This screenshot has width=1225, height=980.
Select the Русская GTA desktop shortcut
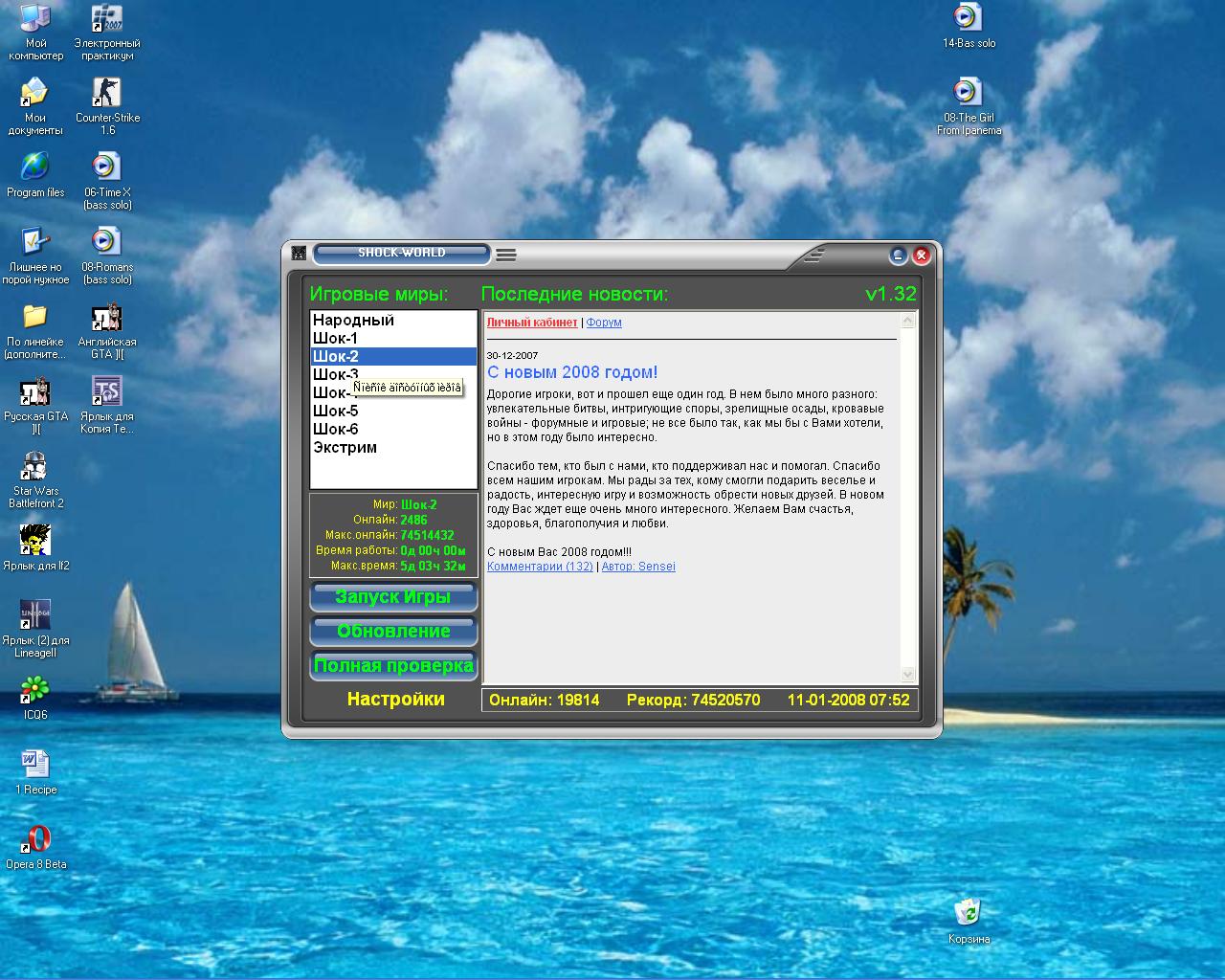click(x=35, y=391)
